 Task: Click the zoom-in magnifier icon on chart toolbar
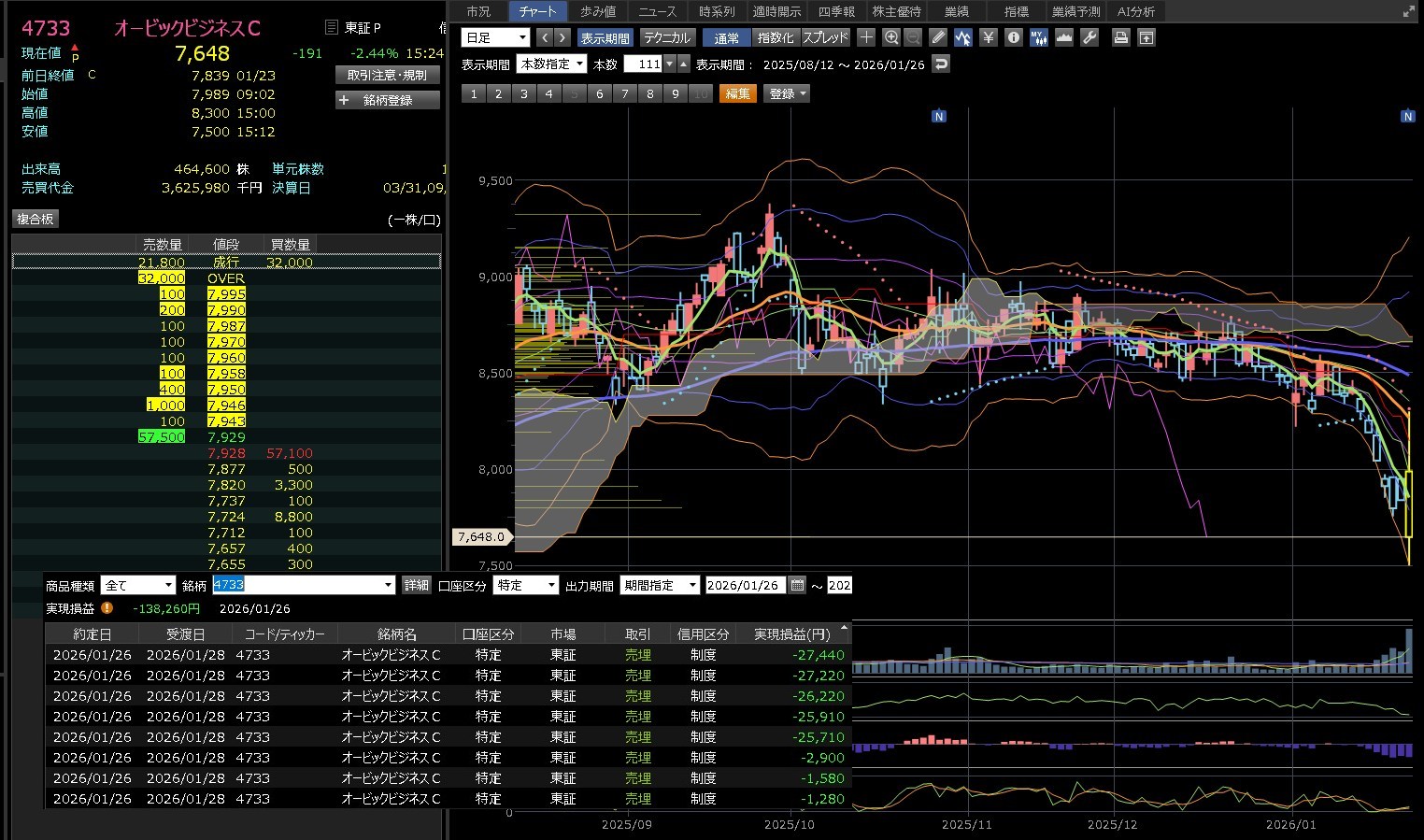coord(890,37)
